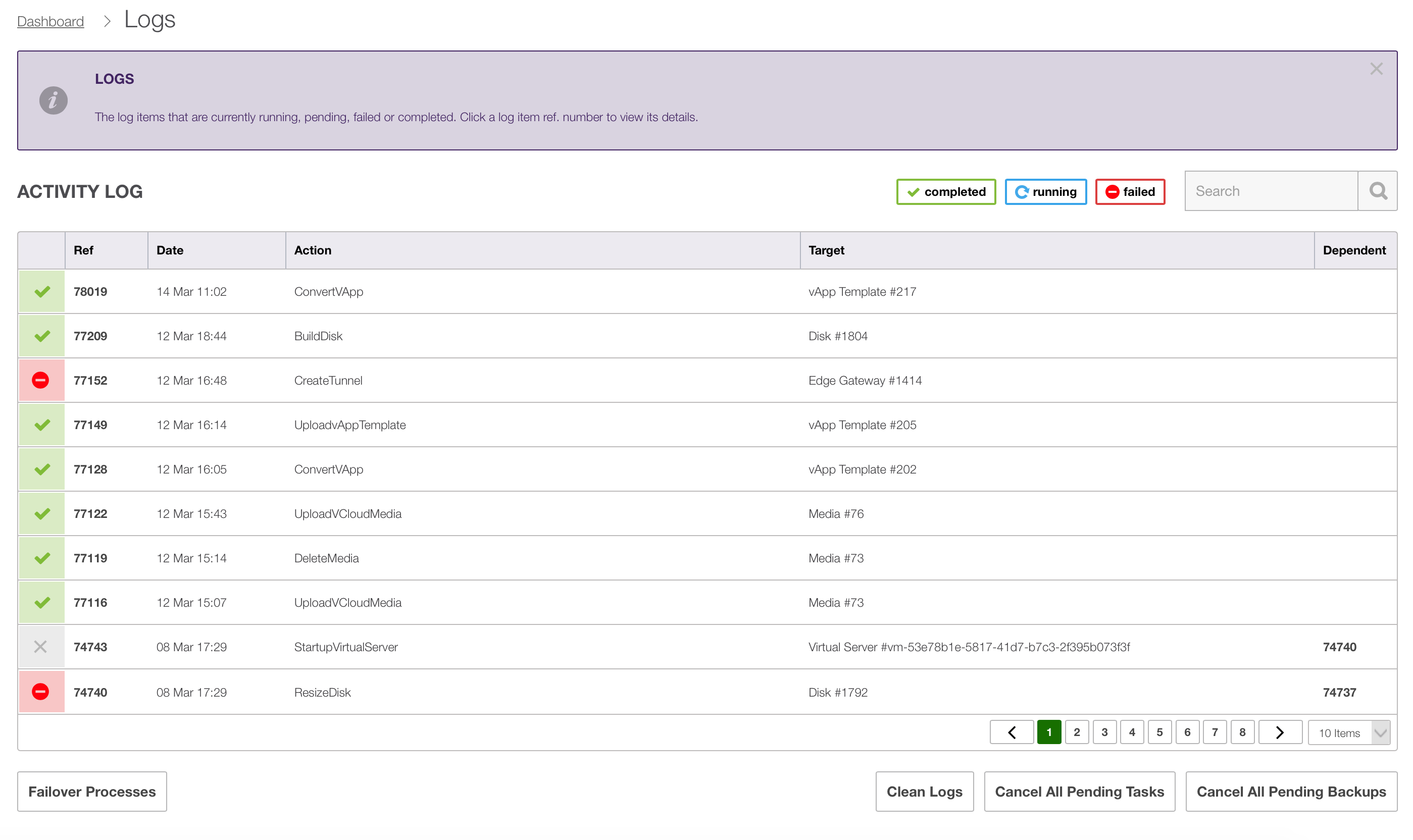Click the info icon in the Logs banner

point(53,100)
